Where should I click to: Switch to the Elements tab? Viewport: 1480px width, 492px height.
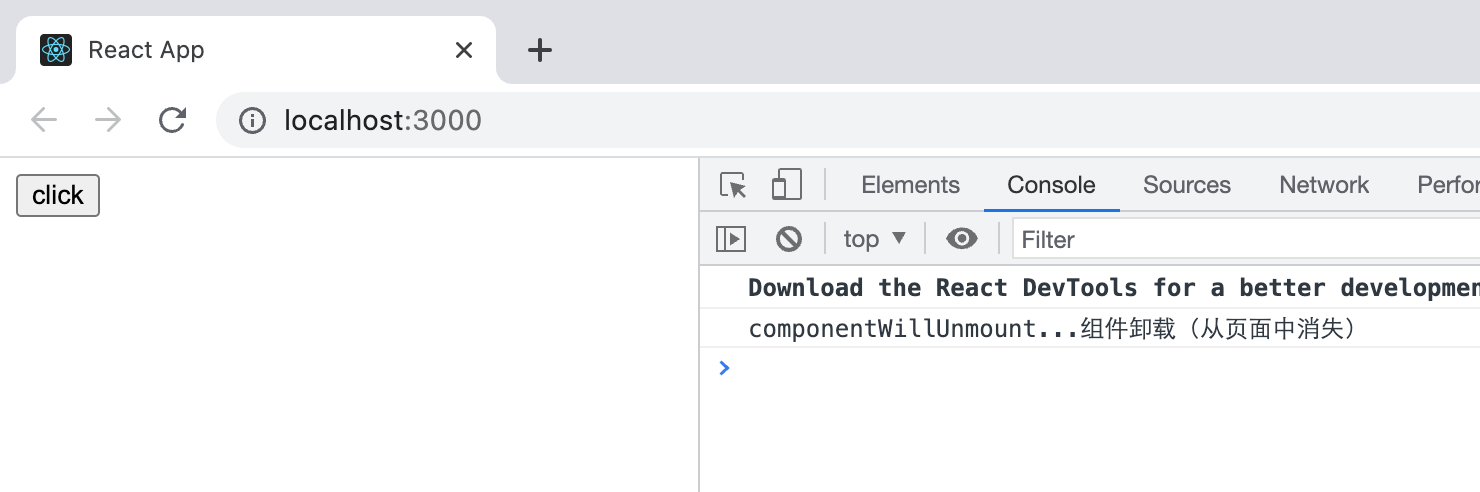(910, 185)
